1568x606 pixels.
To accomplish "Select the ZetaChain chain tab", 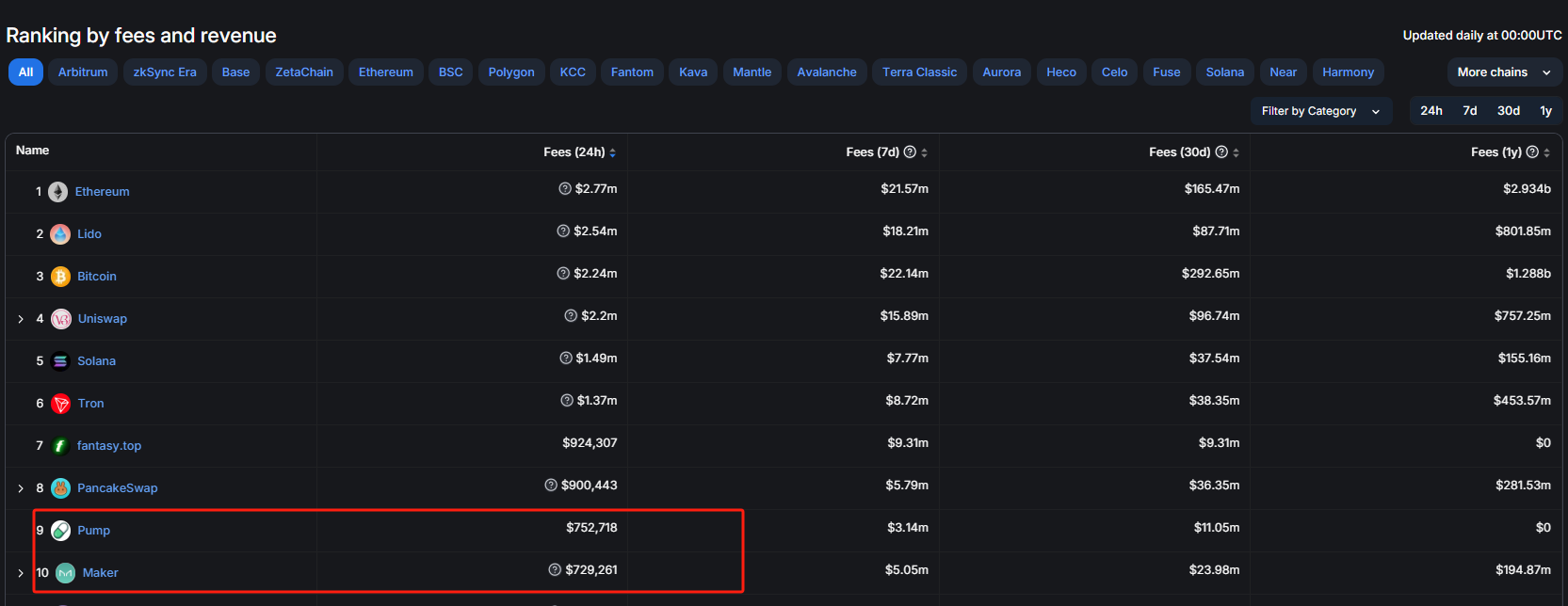I will [x=304, y=72].
